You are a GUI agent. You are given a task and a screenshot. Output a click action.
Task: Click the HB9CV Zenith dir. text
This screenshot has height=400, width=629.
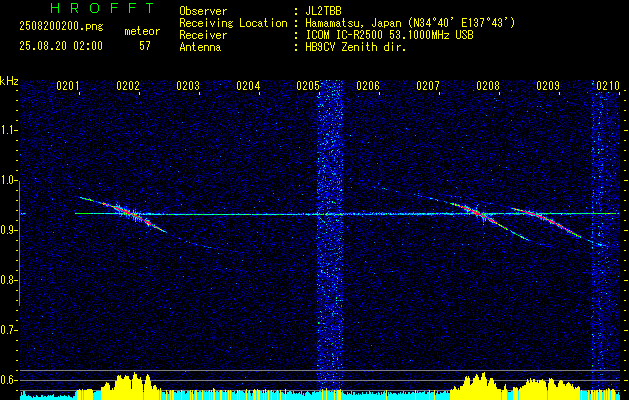356,47
